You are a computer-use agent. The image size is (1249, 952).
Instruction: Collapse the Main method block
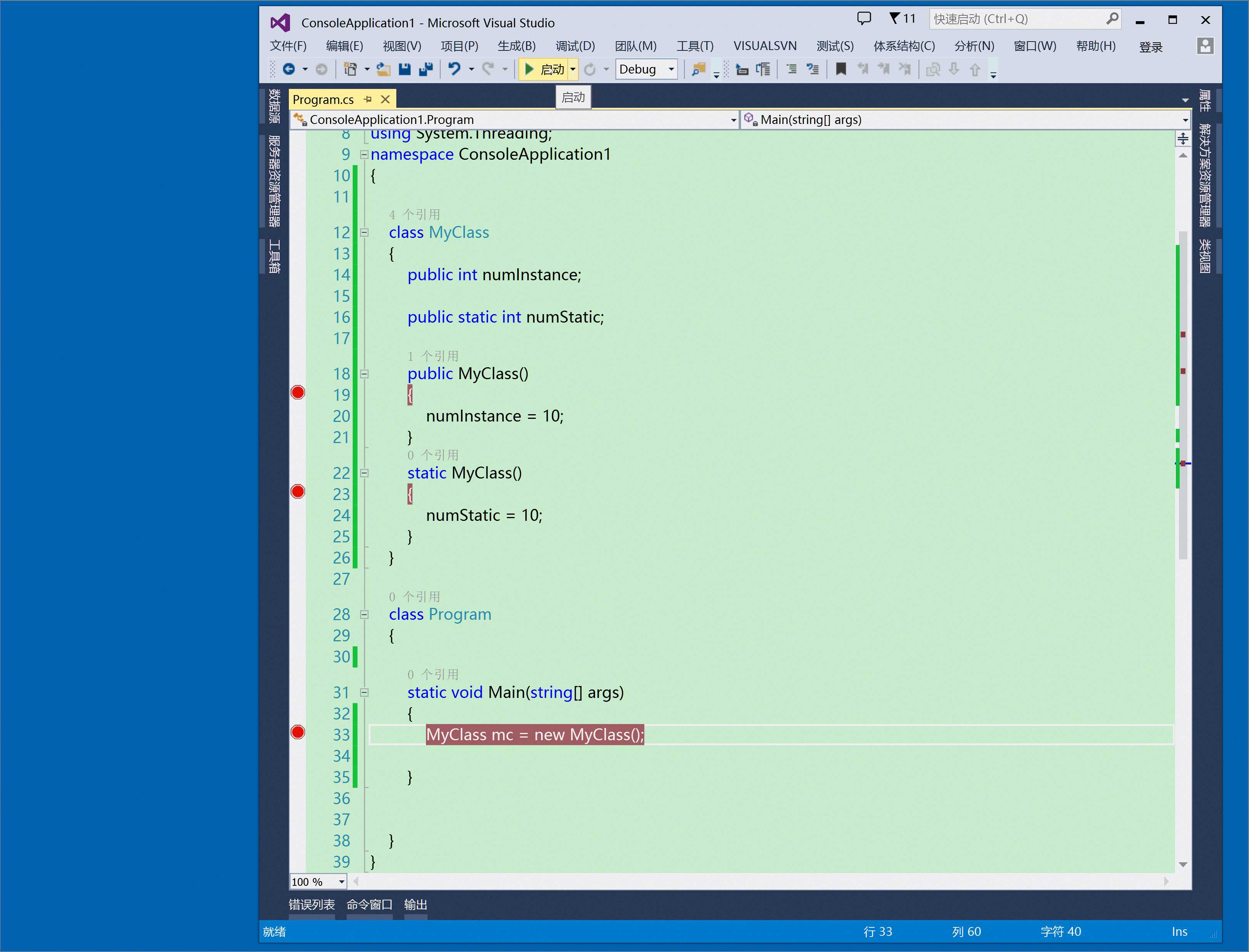pyautogui.click(x=364, y=693)
